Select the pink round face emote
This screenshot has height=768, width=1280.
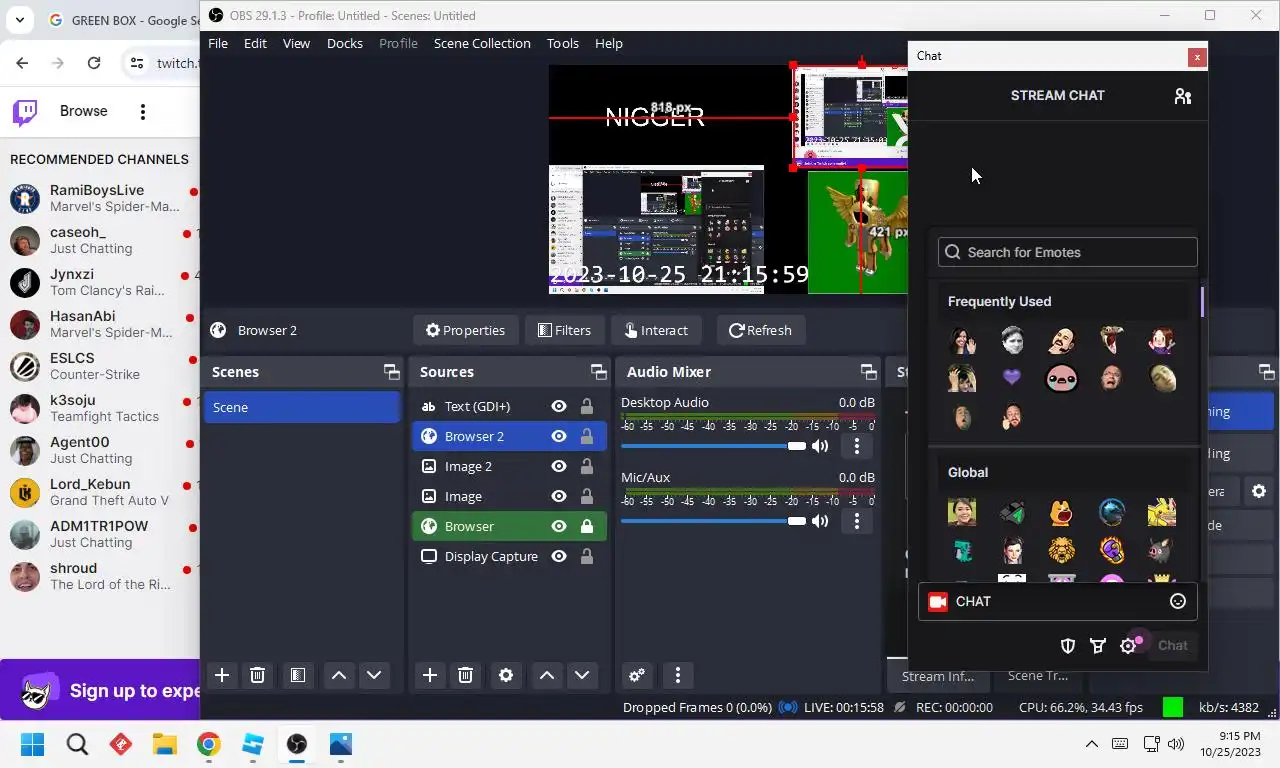[1062, 378]
